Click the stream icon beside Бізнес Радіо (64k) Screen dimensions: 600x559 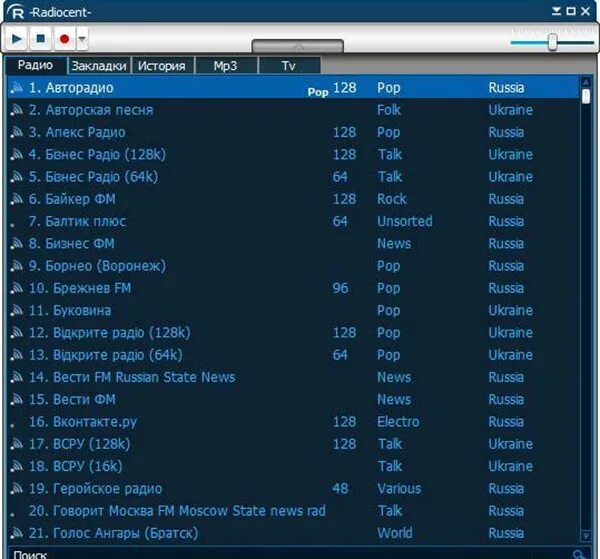click(x=16, y=176)
